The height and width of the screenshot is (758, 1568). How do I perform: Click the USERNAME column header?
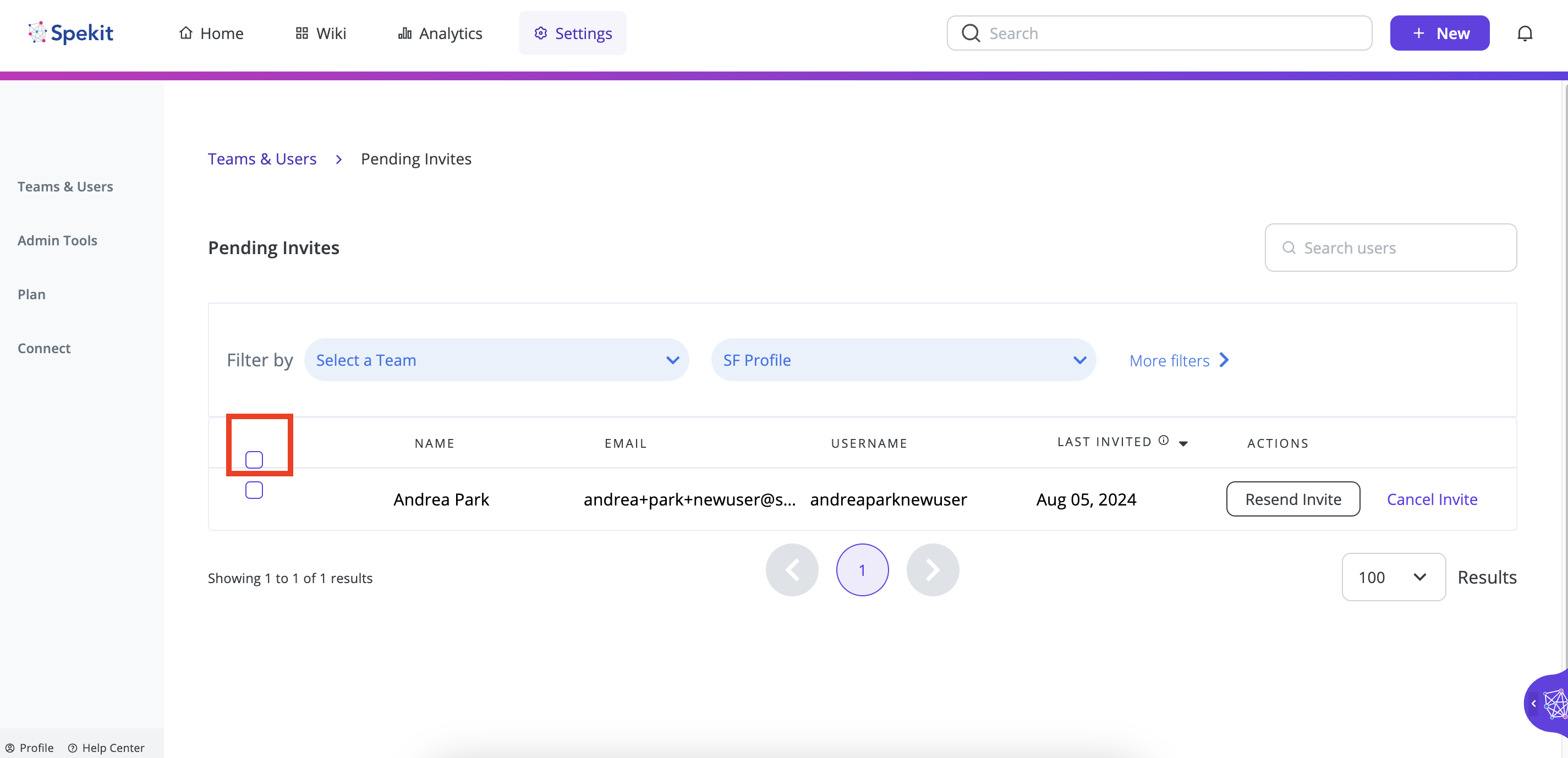click(869, 443)
